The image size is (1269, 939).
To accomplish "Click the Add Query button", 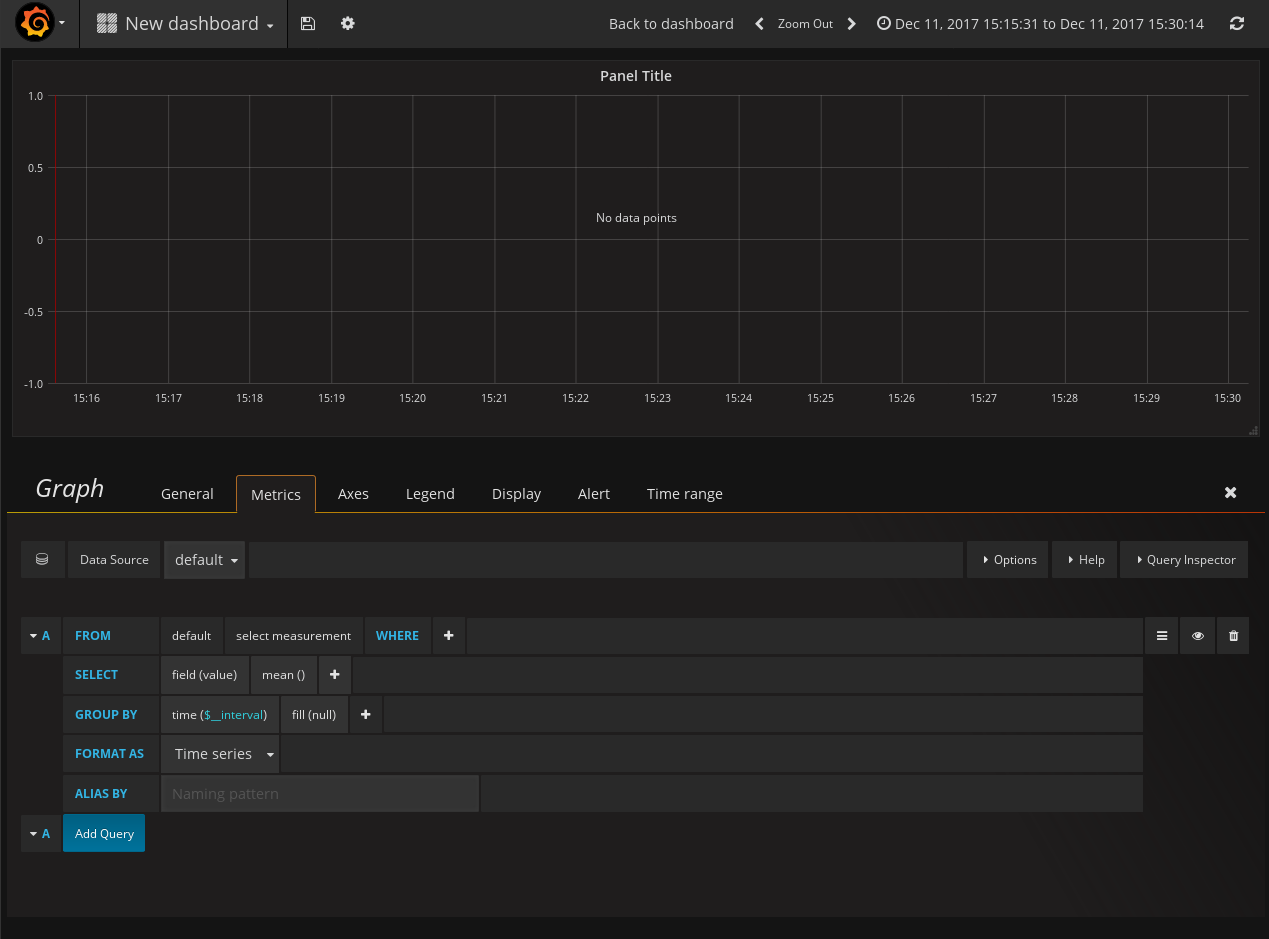I will 104,834.
